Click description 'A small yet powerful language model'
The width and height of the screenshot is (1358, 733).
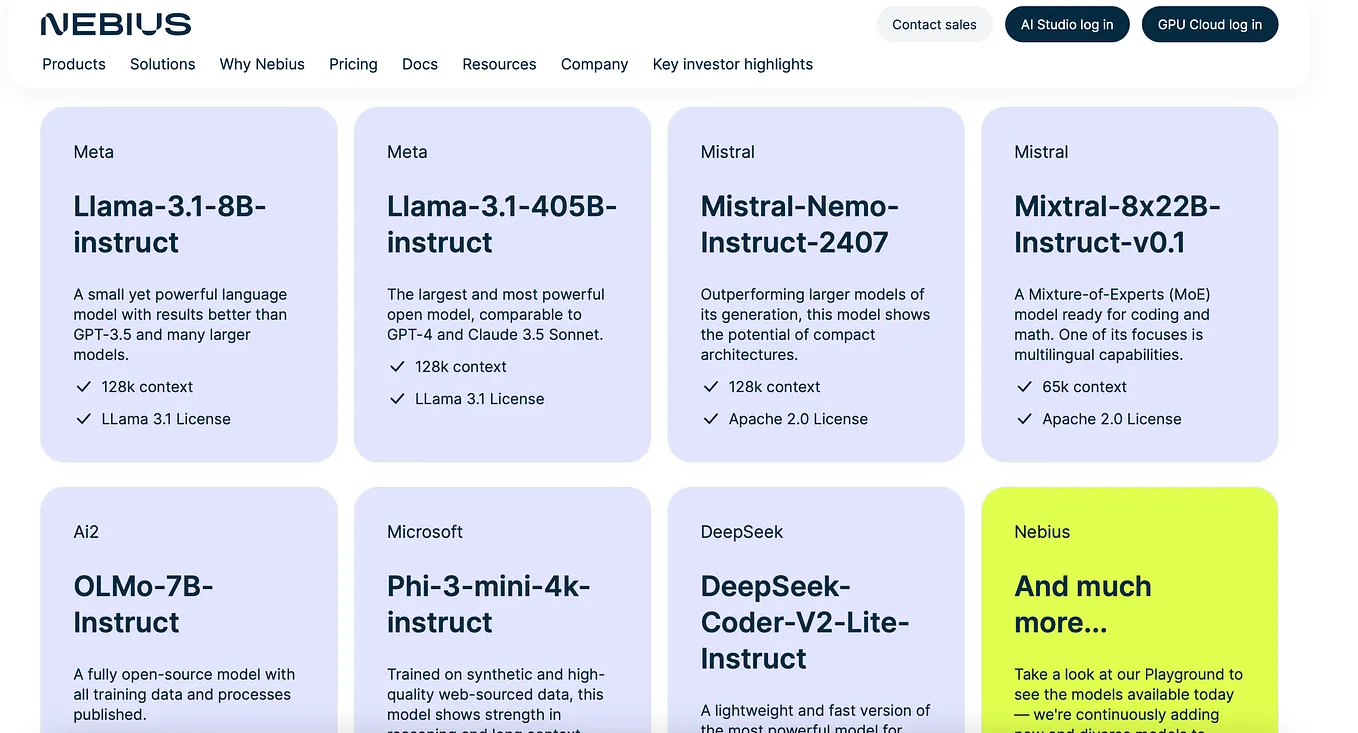pyautogui.click(x=180, y=324)
